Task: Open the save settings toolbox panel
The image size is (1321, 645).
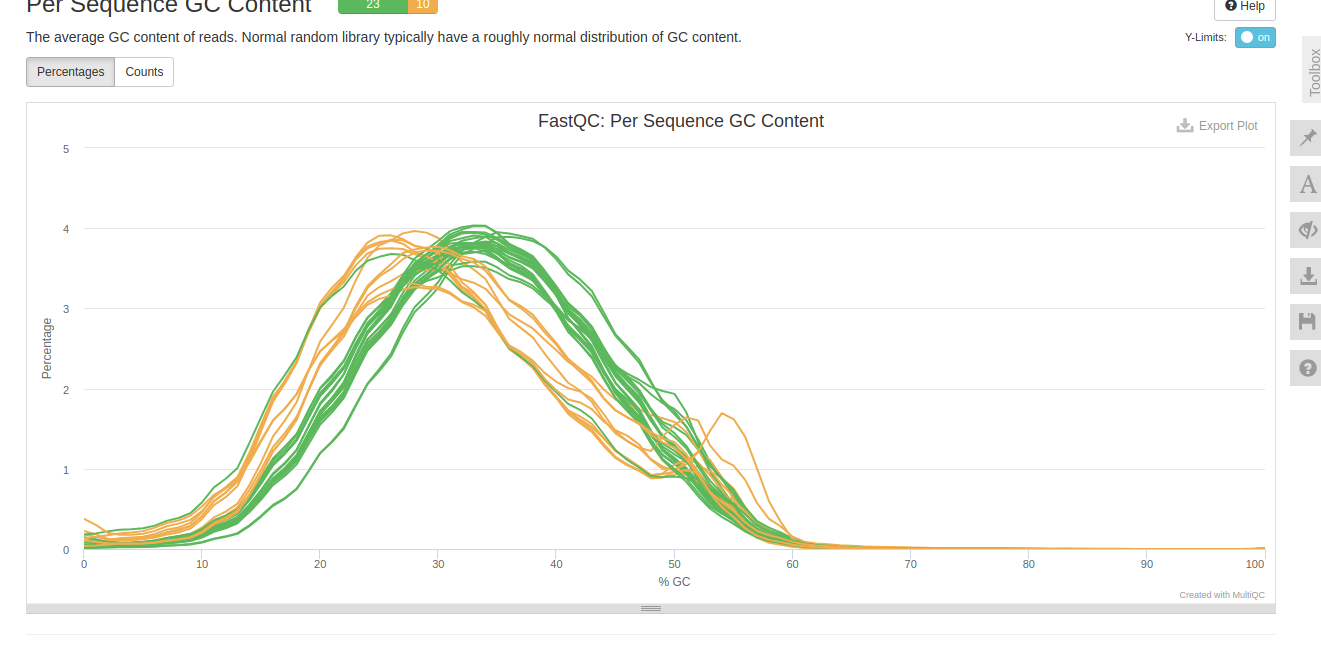Action: [x=1306, y=322]
